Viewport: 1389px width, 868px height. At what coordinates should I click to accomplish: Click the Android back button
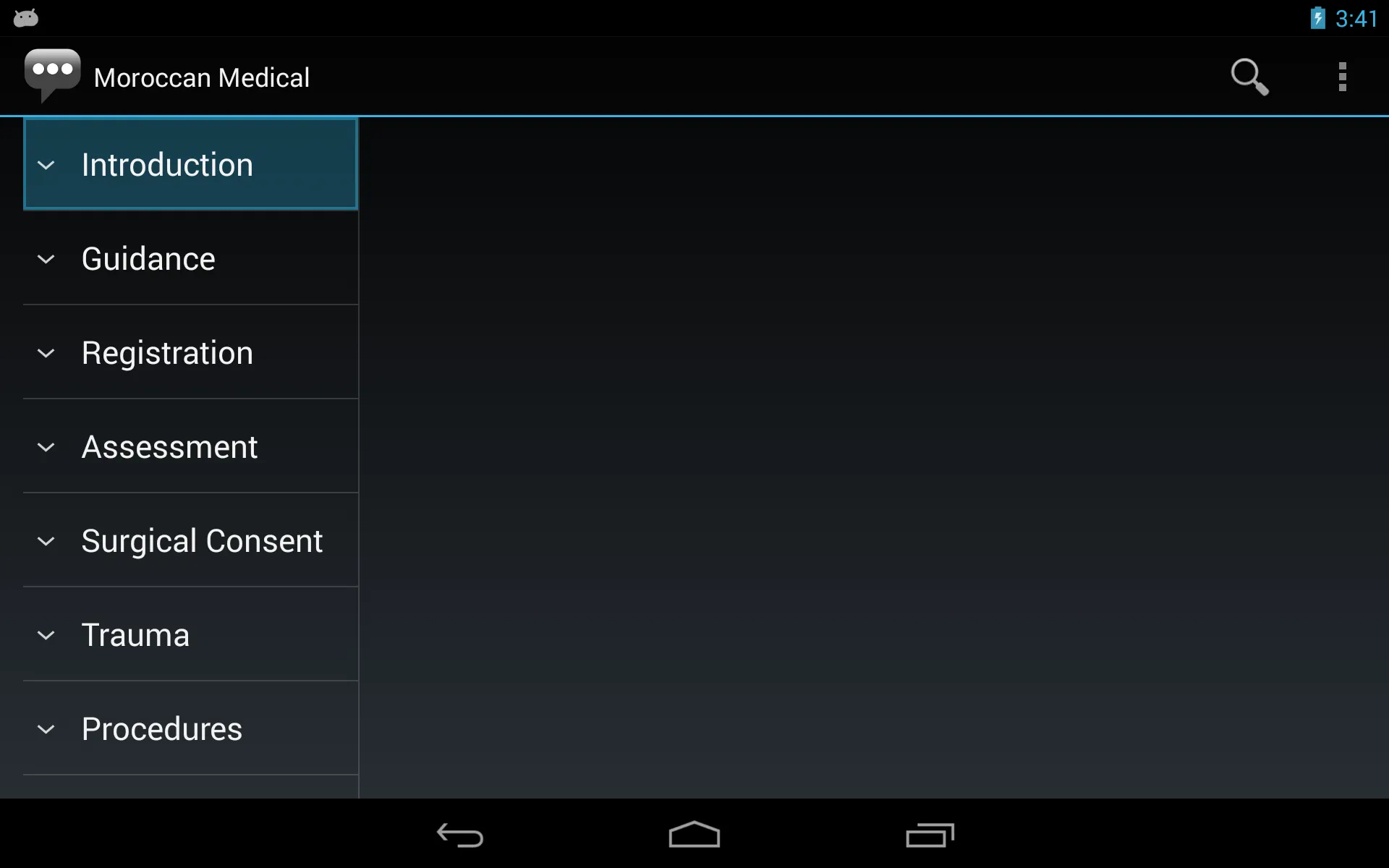[x=459, y=834]
